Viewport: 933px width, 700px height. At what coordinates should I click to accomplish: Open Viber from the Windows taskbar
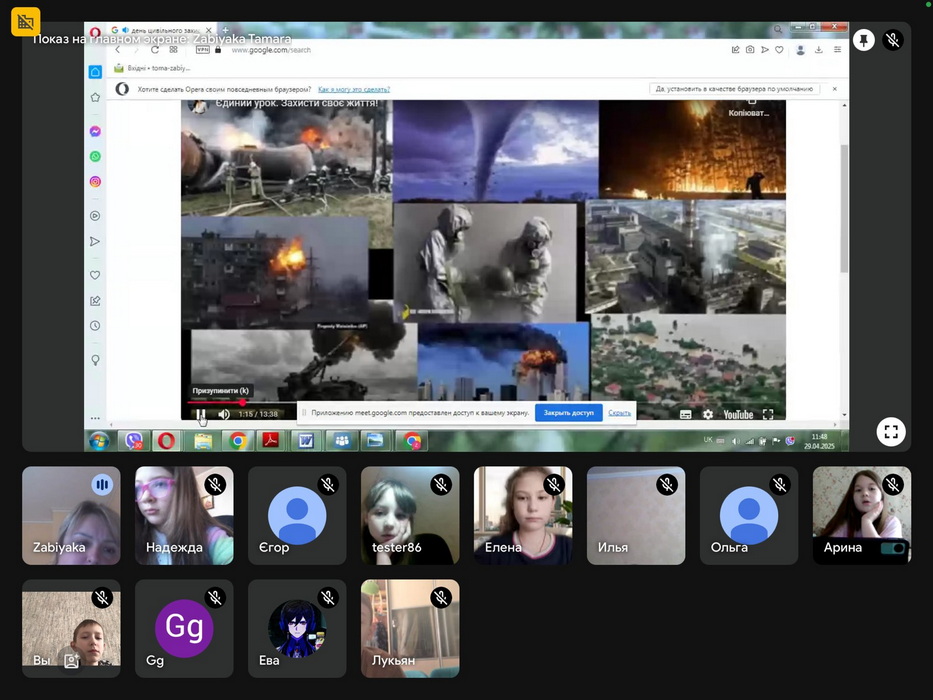pos(132,441)
